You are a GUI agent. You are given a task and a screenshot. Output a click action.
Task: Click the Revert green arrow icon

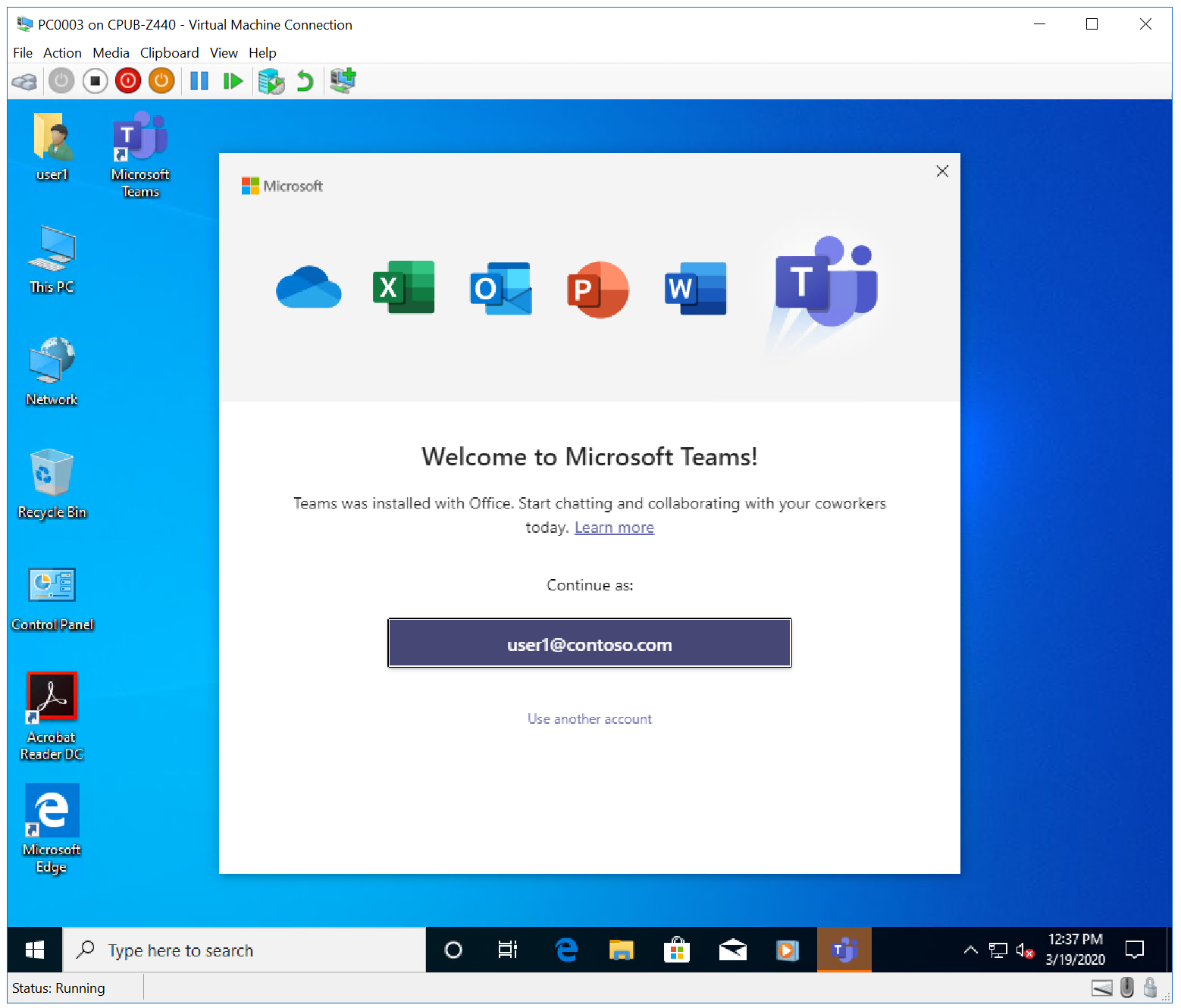point(305,81)
